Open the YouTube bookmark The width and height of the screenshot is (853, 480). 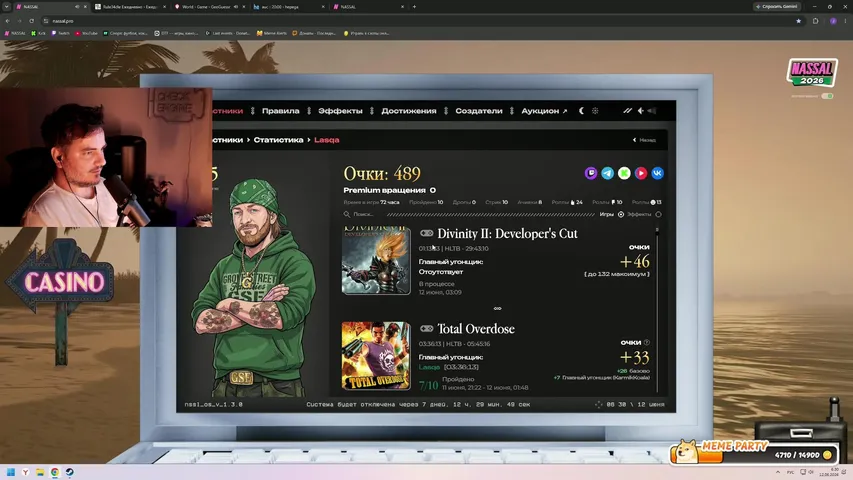(x=86, y=33)
